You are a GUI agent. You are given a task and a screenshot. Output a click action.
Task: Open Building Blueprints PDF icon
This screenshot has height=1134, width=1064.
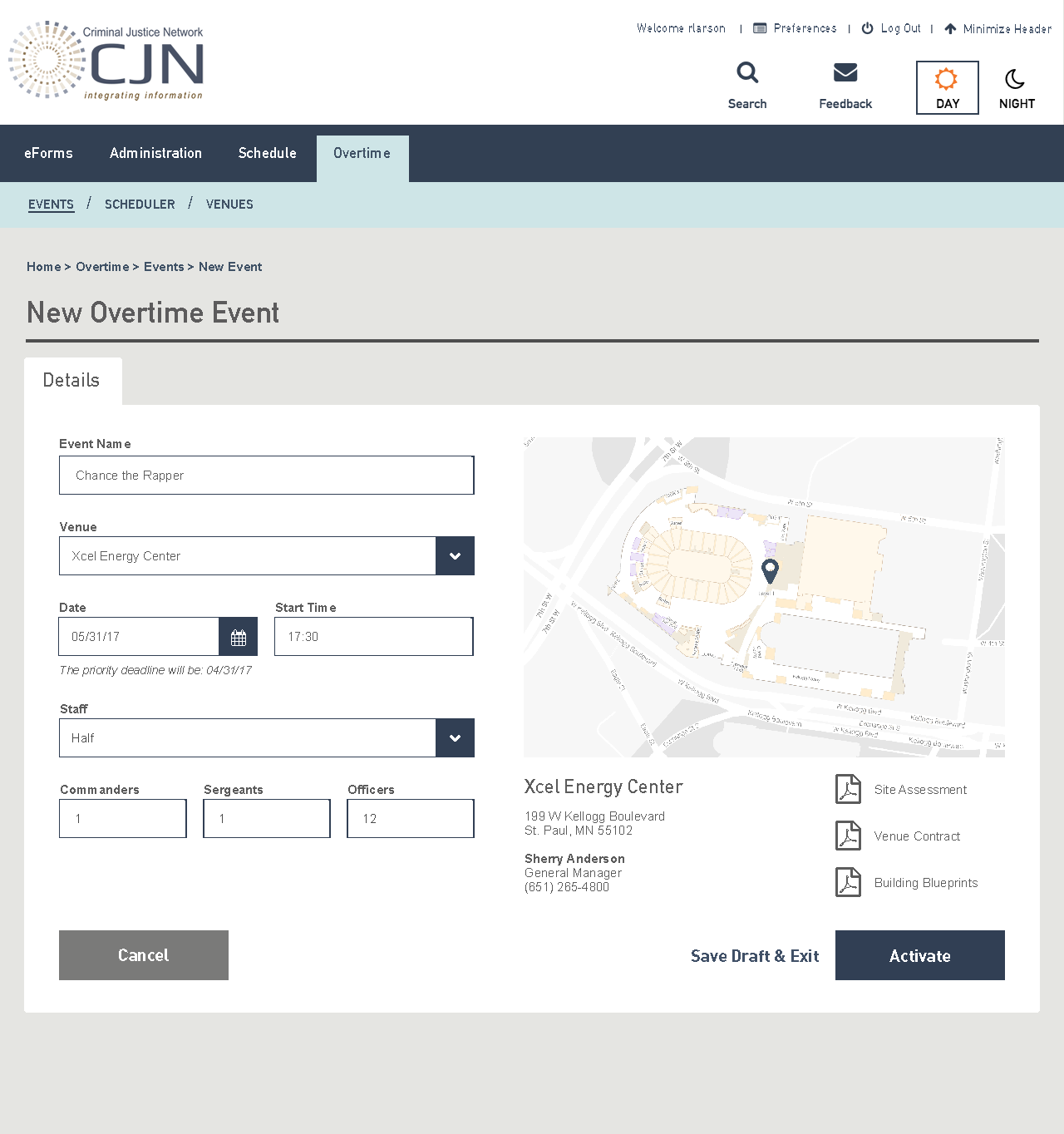point(848,882)
